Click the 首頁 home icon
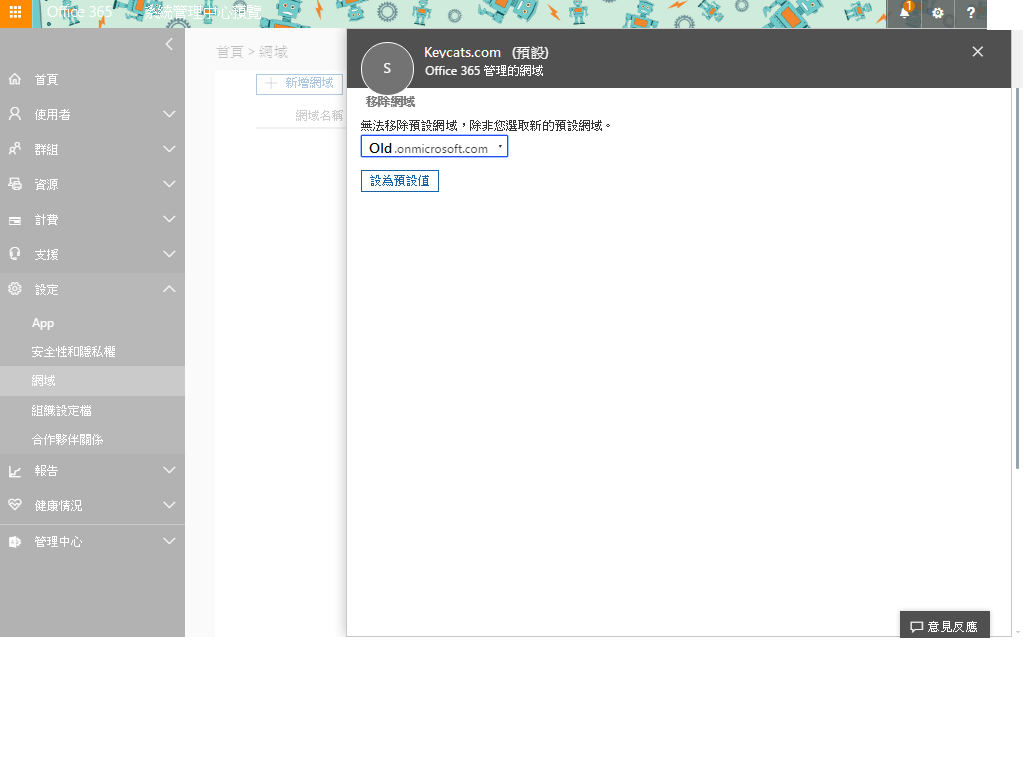The width and height of the screenshot is (1024, 768). point(15,79)
